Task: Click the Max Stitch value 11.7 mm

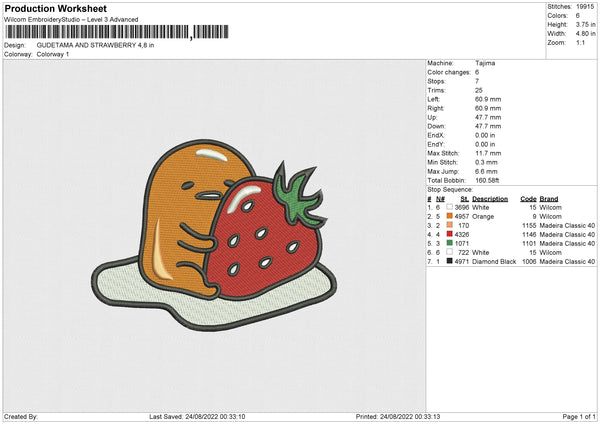Action: point(488,153)
